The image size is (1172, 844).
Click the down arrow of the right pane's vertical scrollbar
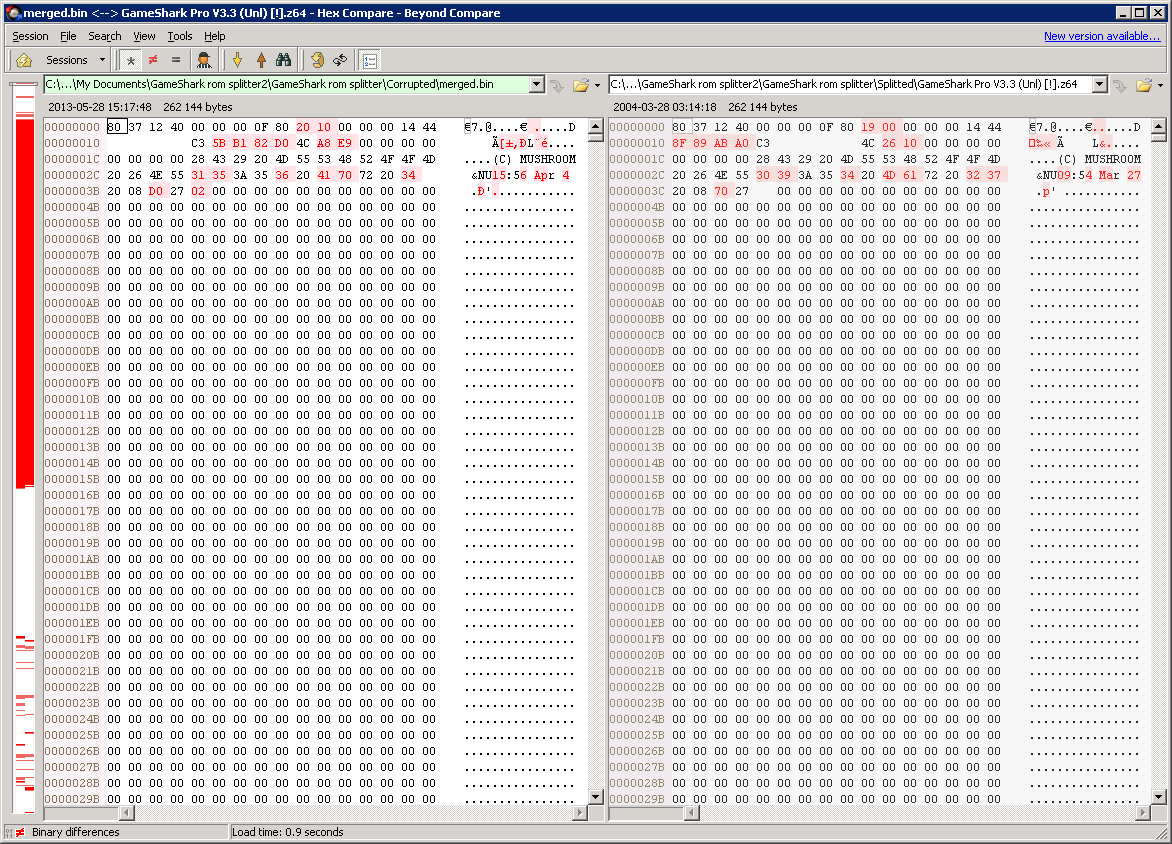click(1159, 797)
